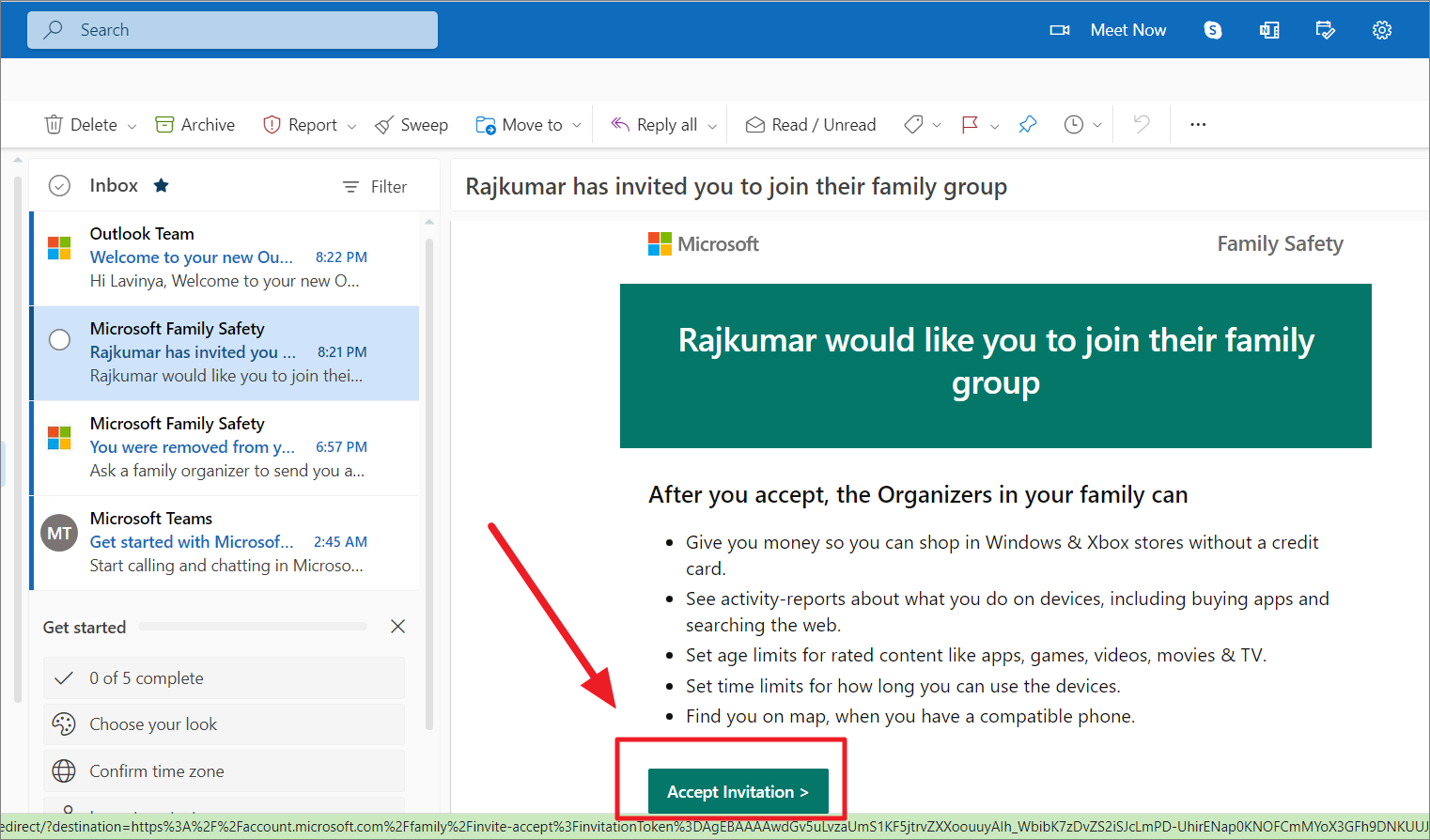Click the email subject heading
This screenshot has height=840, width=1430.
[737, 187]
